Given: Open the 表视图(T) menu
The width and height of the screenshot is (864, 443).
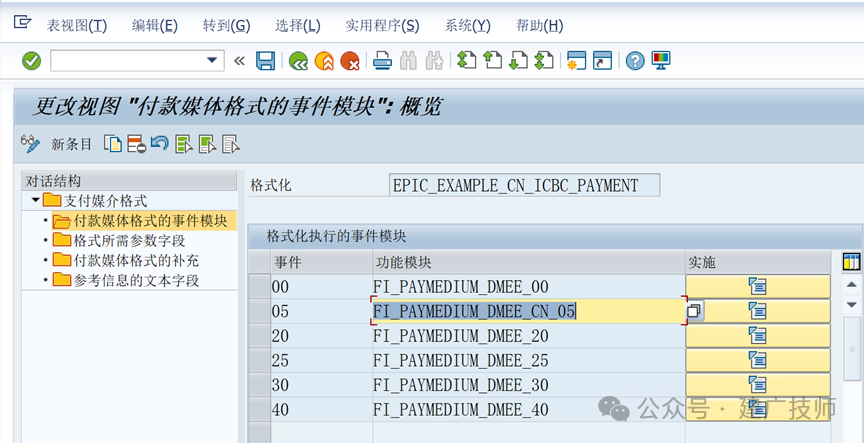Looking at the screenshot, I should pos(77,25).
